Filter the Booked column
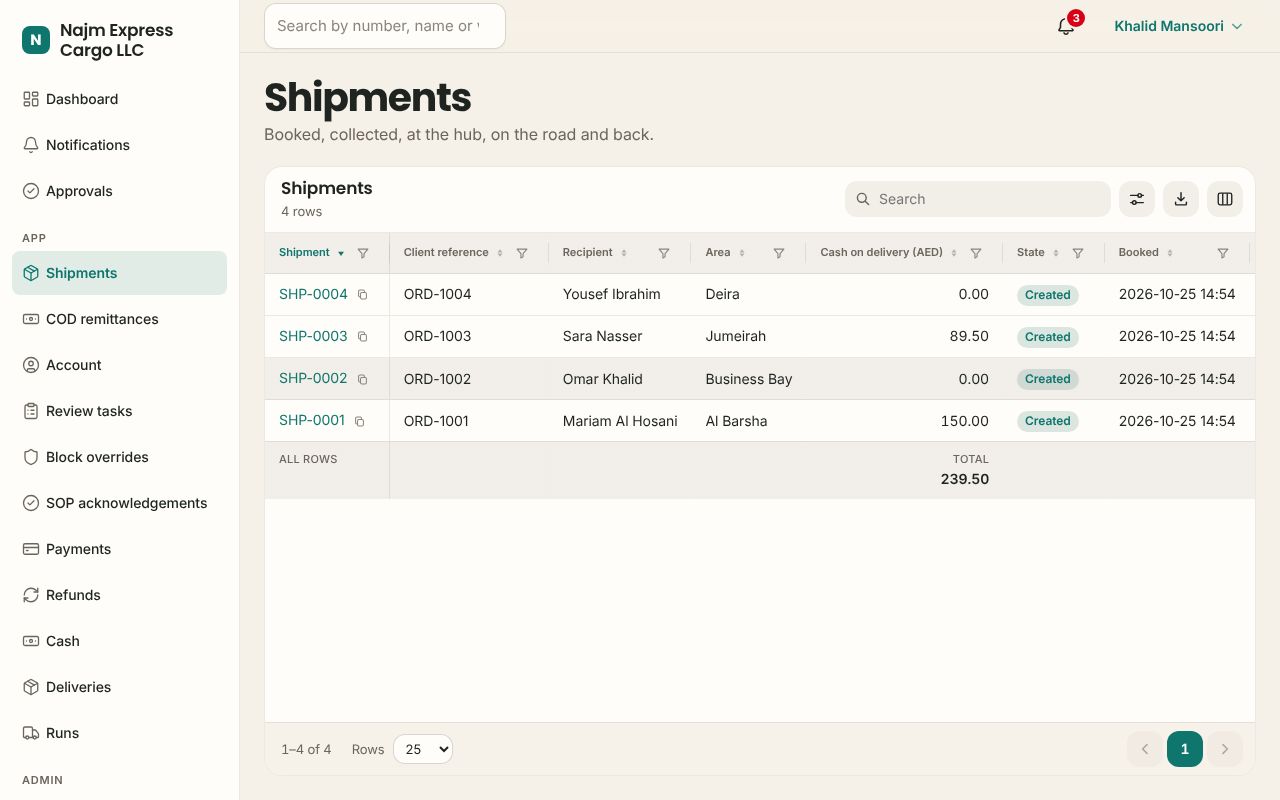The height and width of the screenshot is (800, 1280). 1223,253
